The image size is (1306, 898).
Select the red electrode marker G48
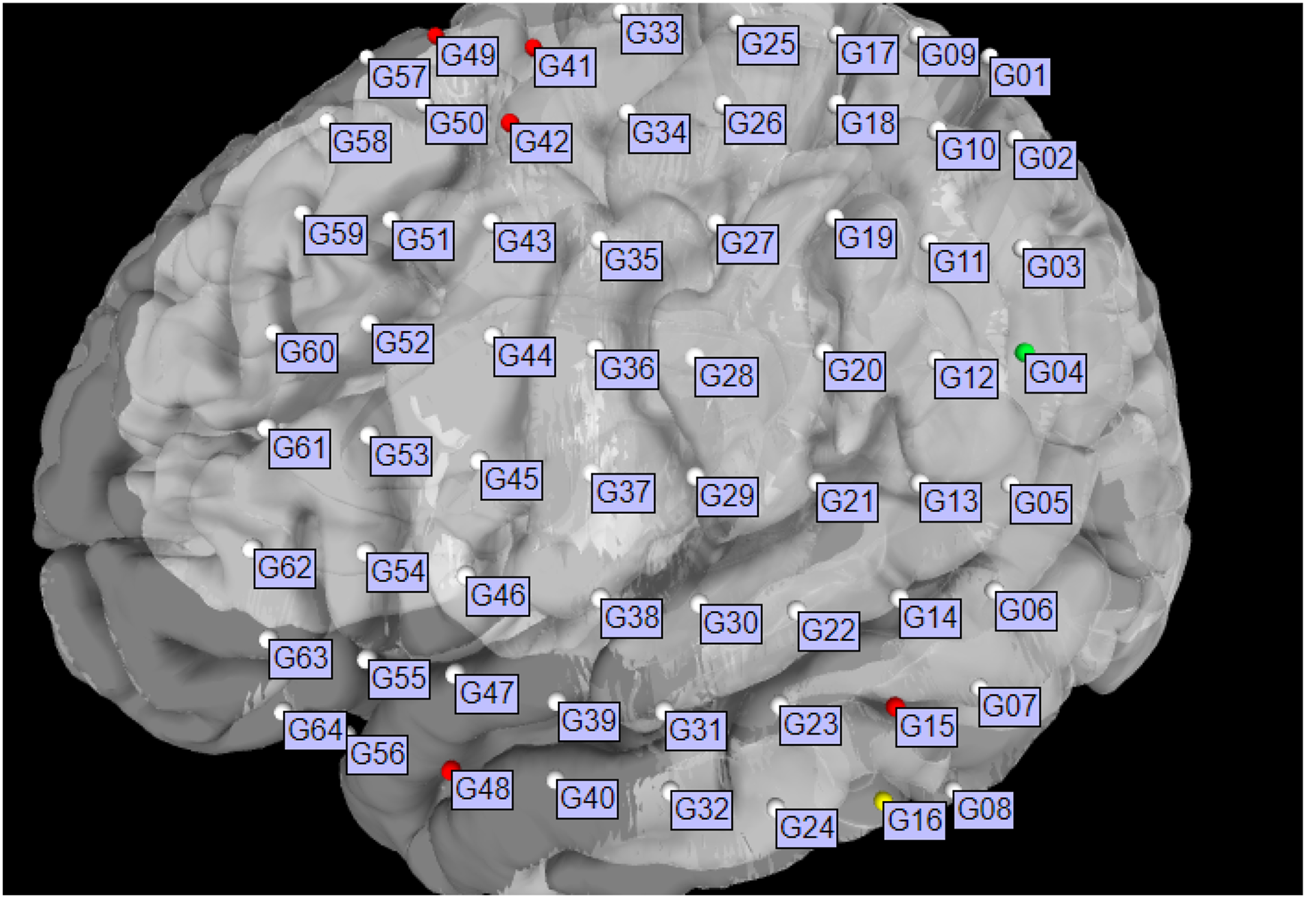(x=450, y=771)
